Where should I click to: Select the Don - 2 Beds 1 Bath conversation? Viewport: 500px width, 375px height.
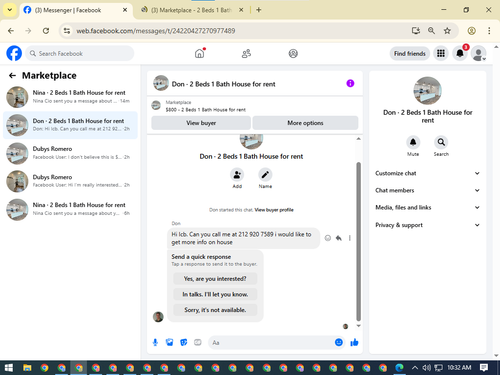pos(70,125)
